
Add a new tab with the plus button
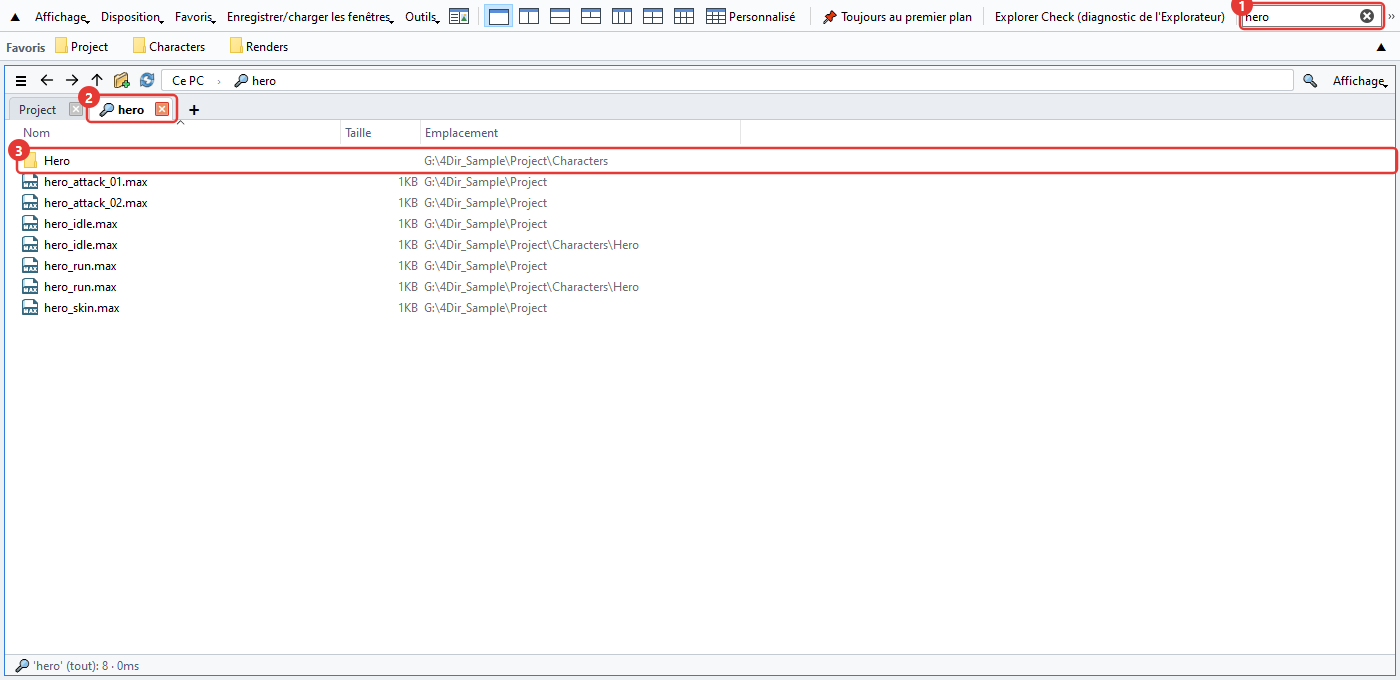194,110
